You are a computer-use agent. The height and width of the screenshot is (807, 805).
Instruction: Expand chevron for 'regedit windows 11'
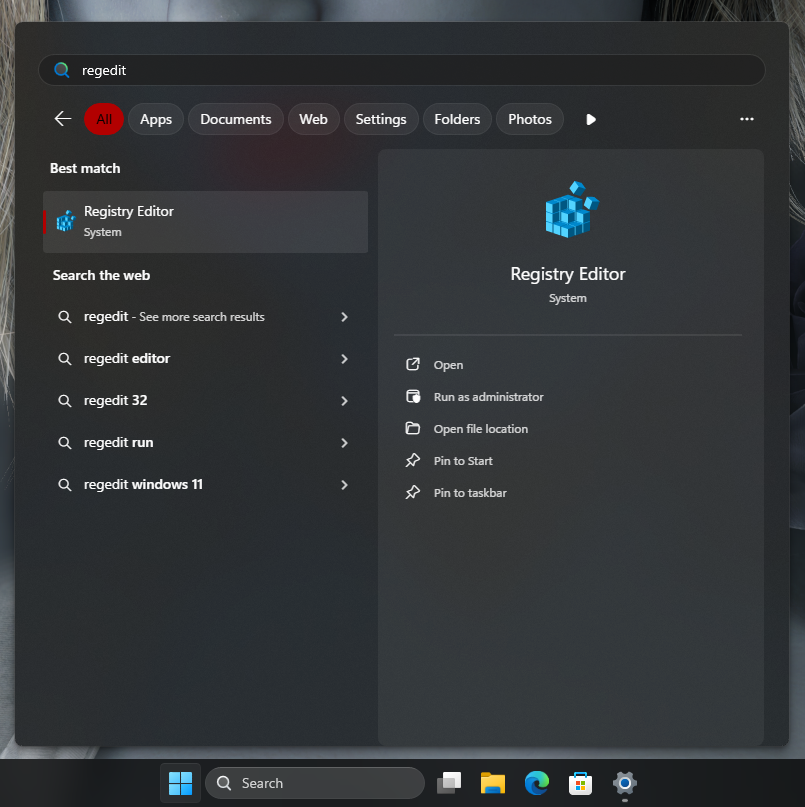[x=344, y=484]
